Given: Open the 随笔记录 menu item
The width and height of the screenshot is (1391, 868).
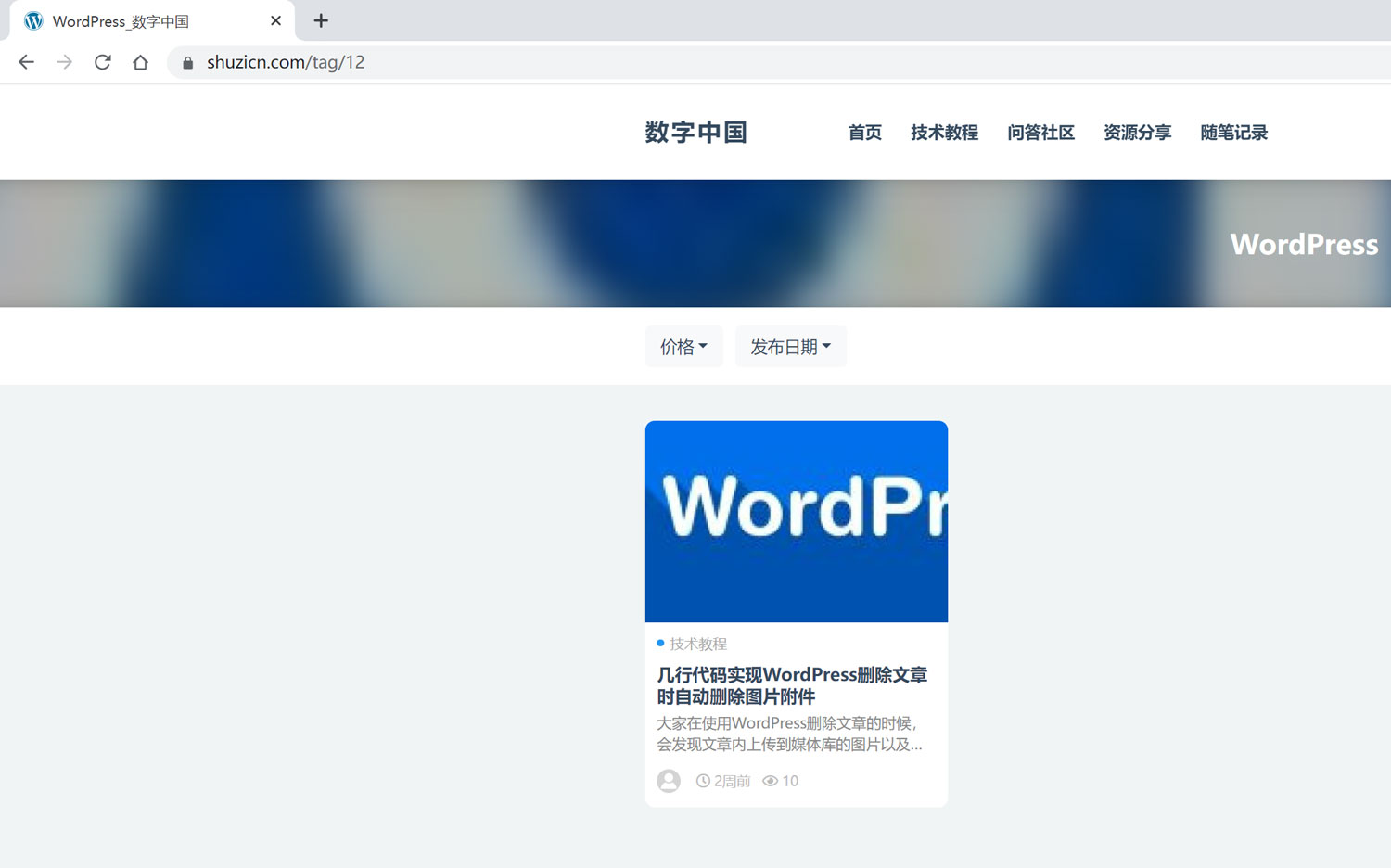Looking at the screenshot, I should point(1233,133).
